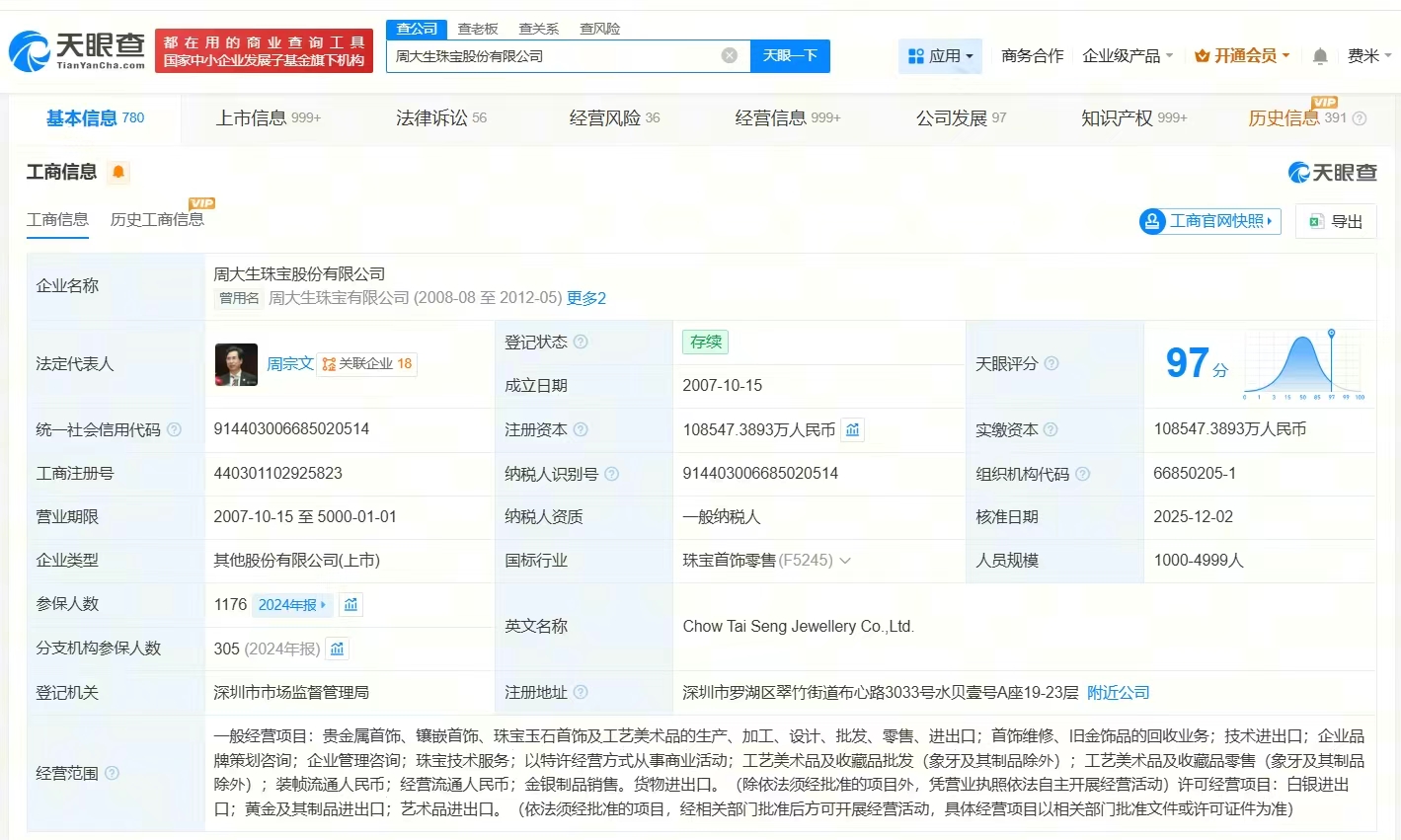Click the help icon next to 经营范围
Image resolution: width=1401 pixels, height=840 pixels.
[x=112, y=773]
